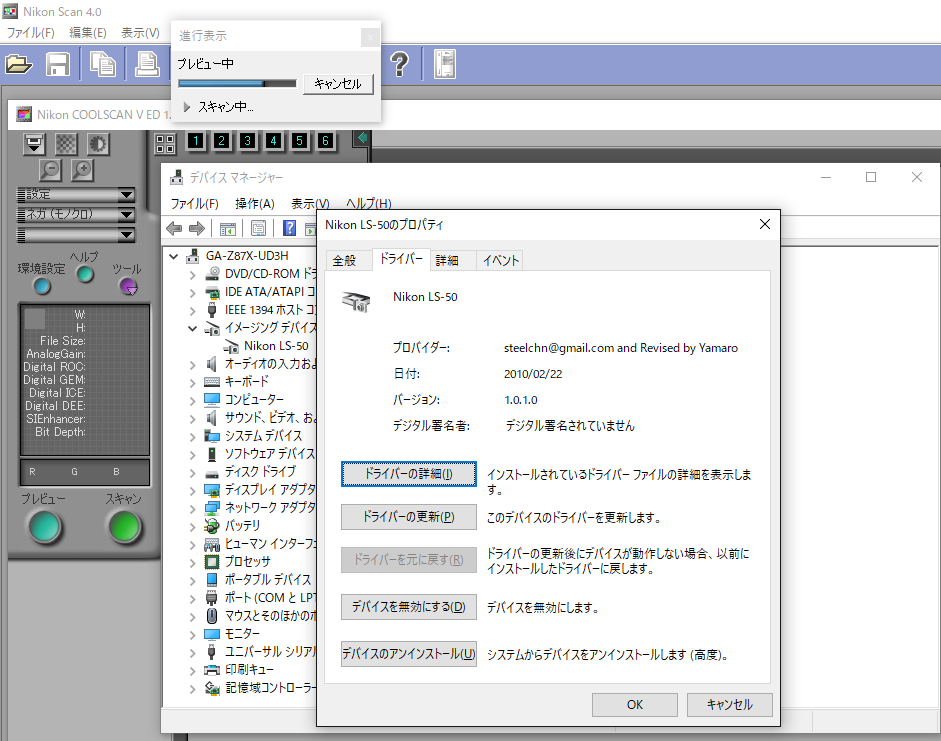The width and height of the screenshot is (941, 741).
Task: Click the save floppy disk icon
Action: 58,64
